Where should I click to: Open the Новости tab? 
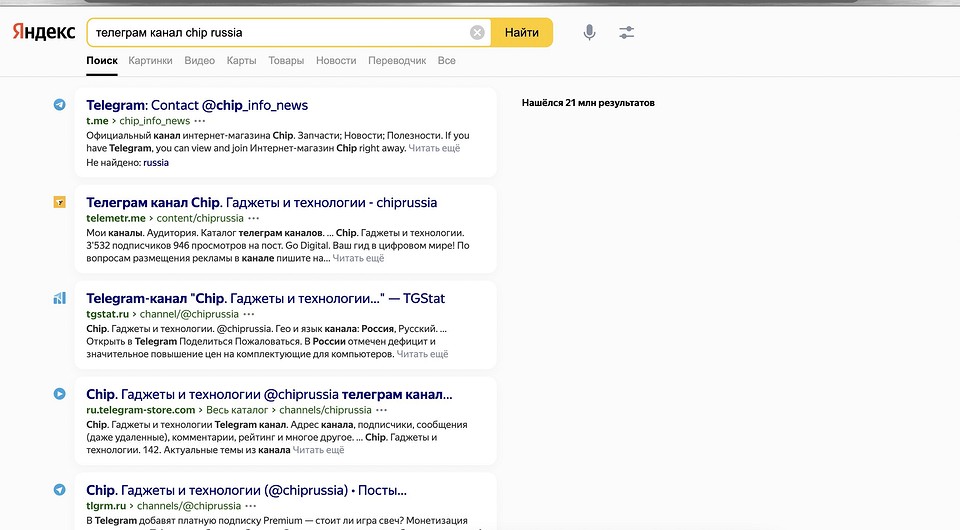click(x=336, y=61)
